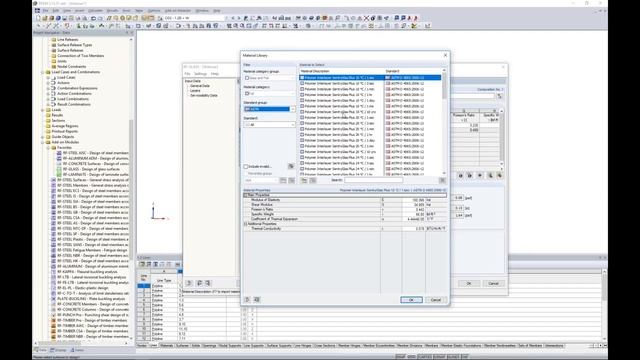Click first icon below the material list
This screenshot has width=640, height=360.
[x=304, y=180]
